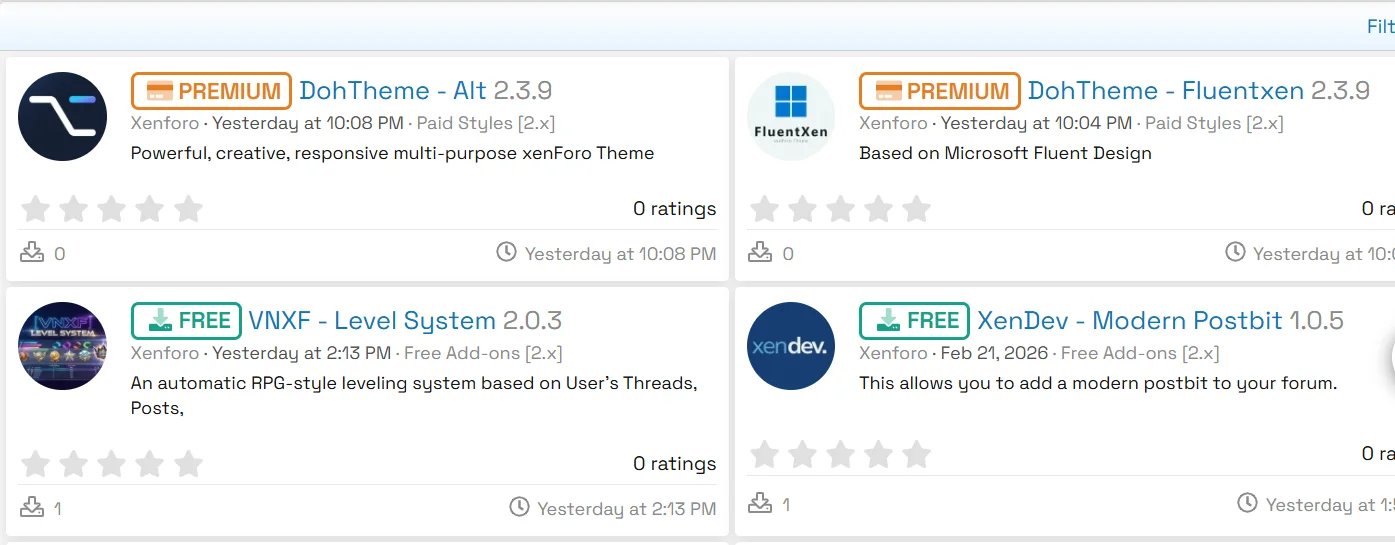Click "0 ratings" on DohTheme - Alt card
This screenshot has width=1395, height=545.
pos(675,209)
